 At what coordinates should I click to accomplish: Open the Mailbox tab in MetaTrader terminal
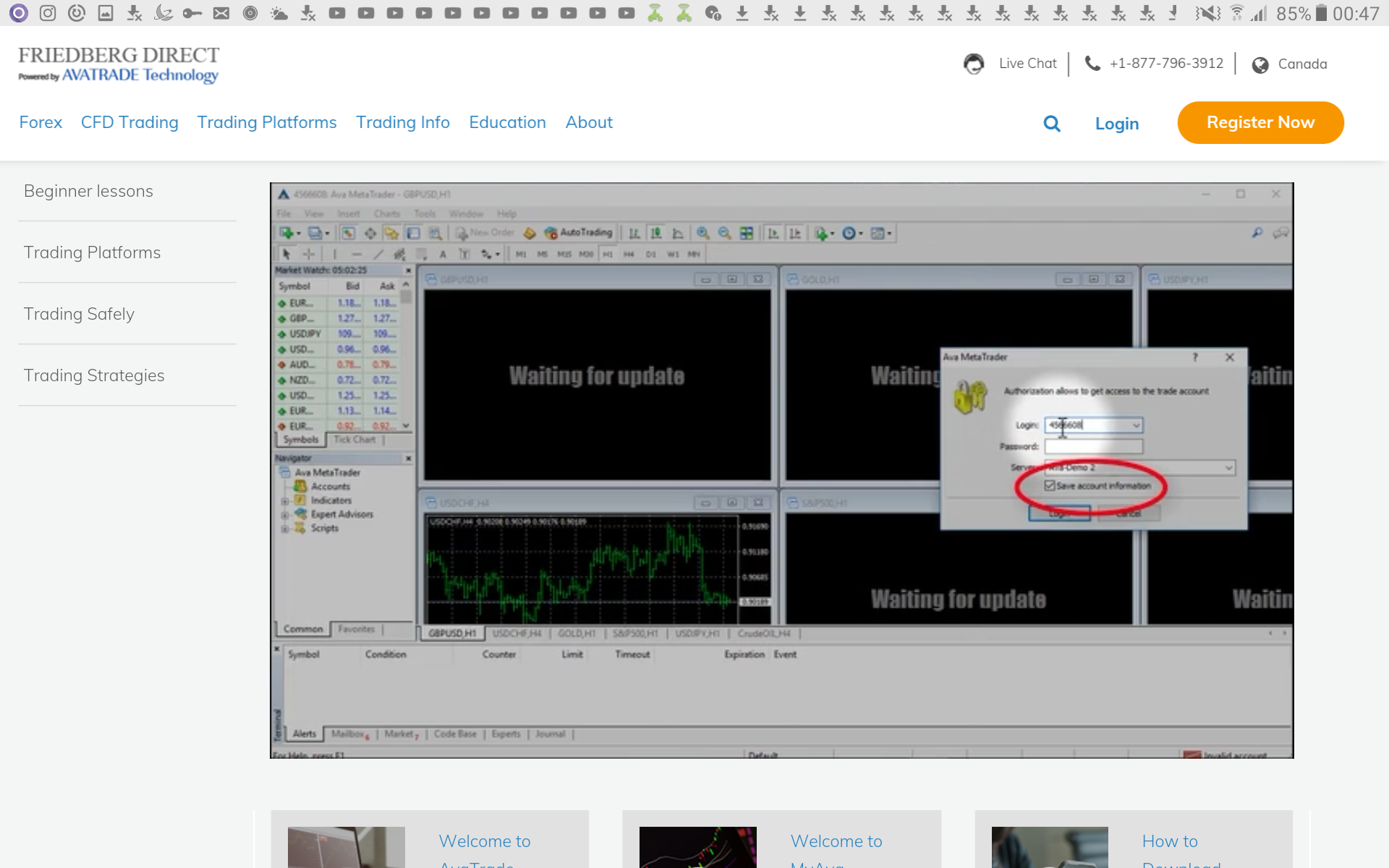point(350,734)
